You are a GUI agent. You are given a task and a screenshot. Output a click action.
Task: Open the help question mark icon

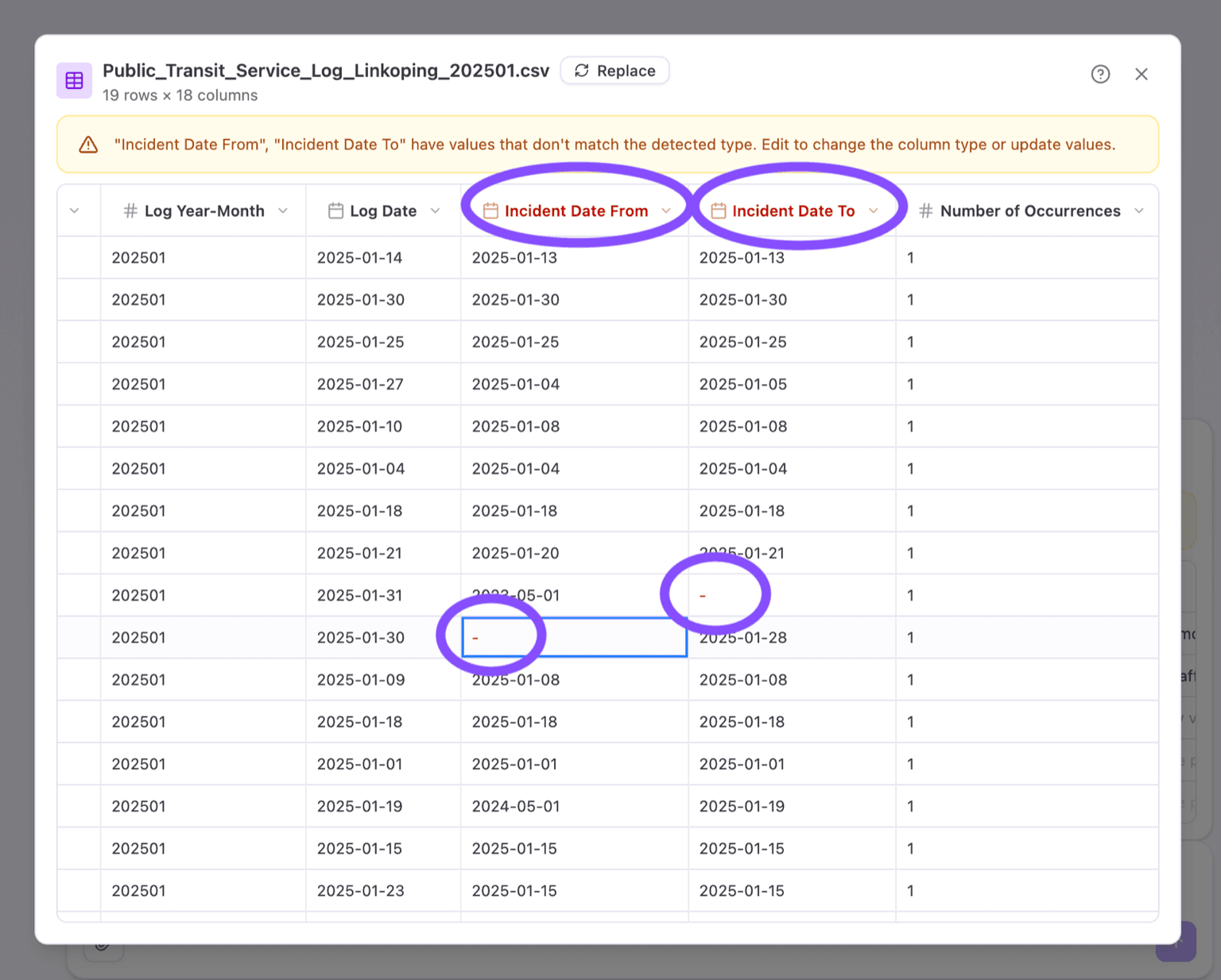pyautogui.click(x=1100, y=74)
